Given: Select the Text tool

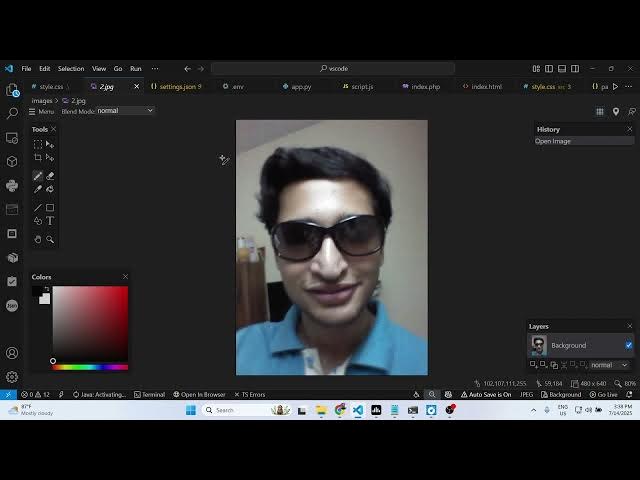Looking at the screenshot, I should (50, 221).
